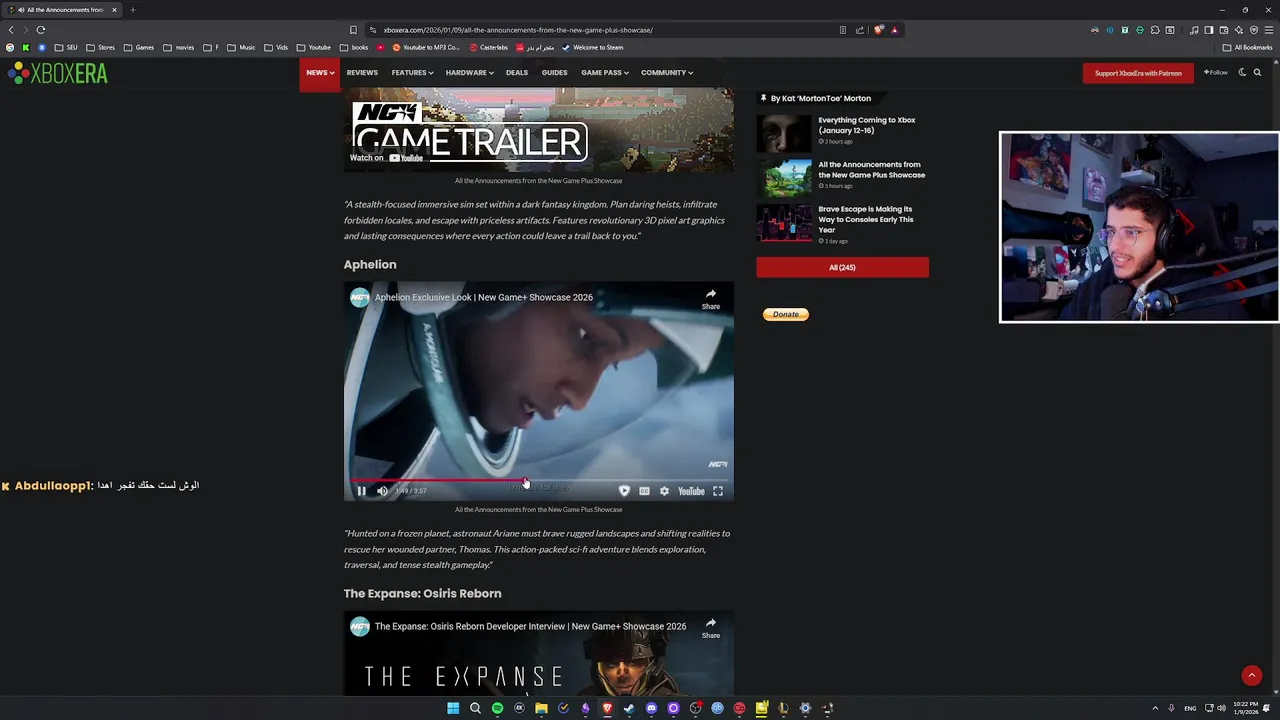Viewport: 1280px width, 720px height.
Task: Open Spotify from the taskbar
Action: (x=497, y=708)
